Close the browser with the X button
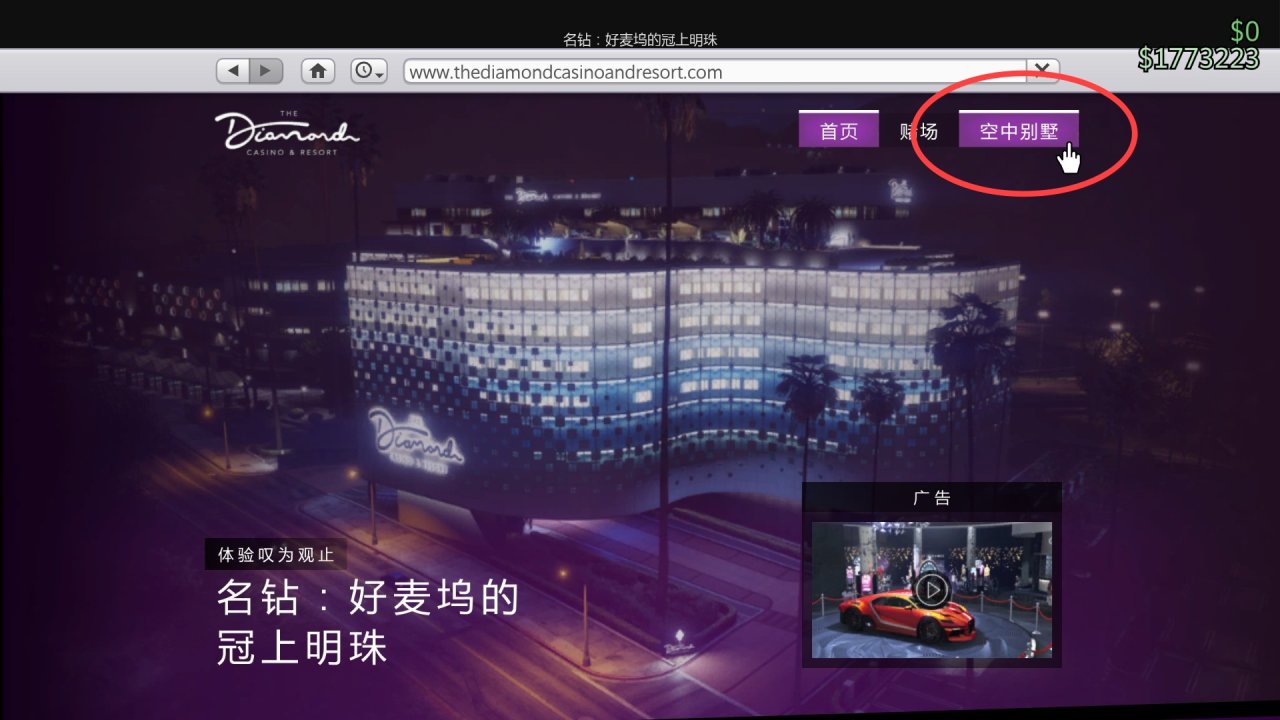1280x720 pixels. (1042, 71)
